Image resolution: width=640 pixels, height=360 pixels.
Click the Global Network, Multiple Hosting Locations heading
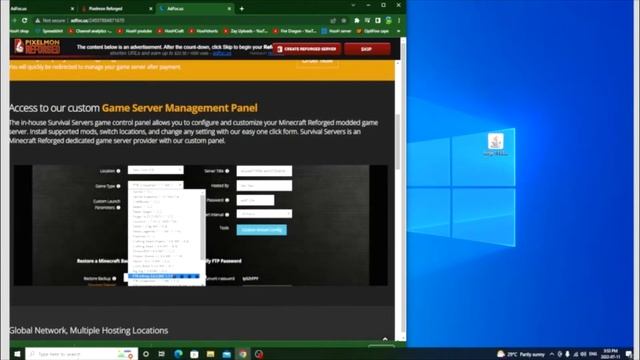(88, 330)
